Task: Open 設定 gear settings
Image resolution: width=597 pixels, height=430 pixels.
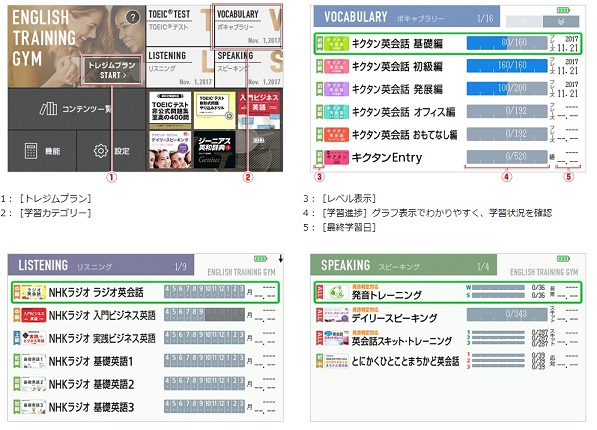Action: point(111,151)
